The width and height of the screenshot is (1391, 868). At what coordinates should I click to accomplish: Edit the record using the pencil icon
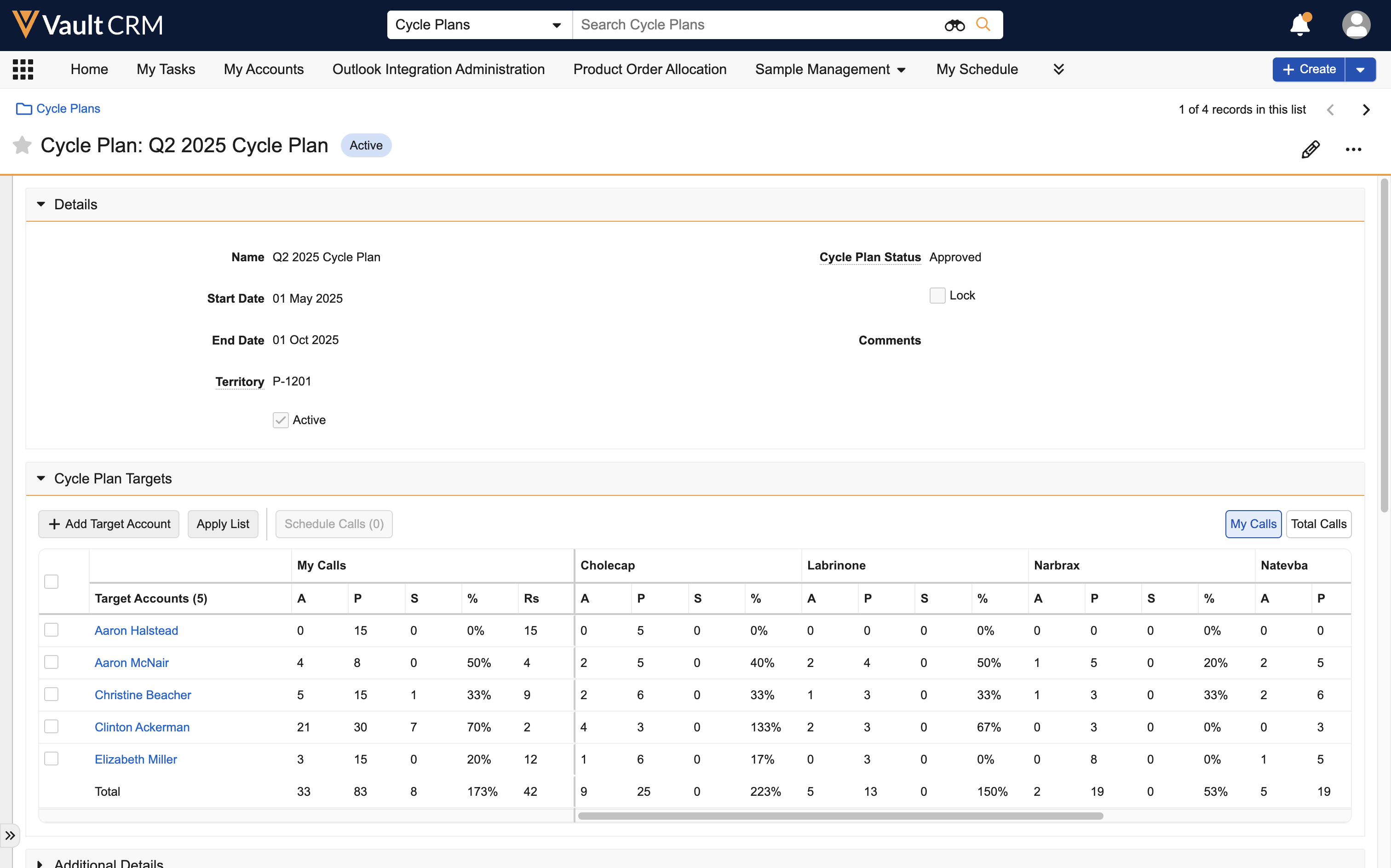(1310, 149)
